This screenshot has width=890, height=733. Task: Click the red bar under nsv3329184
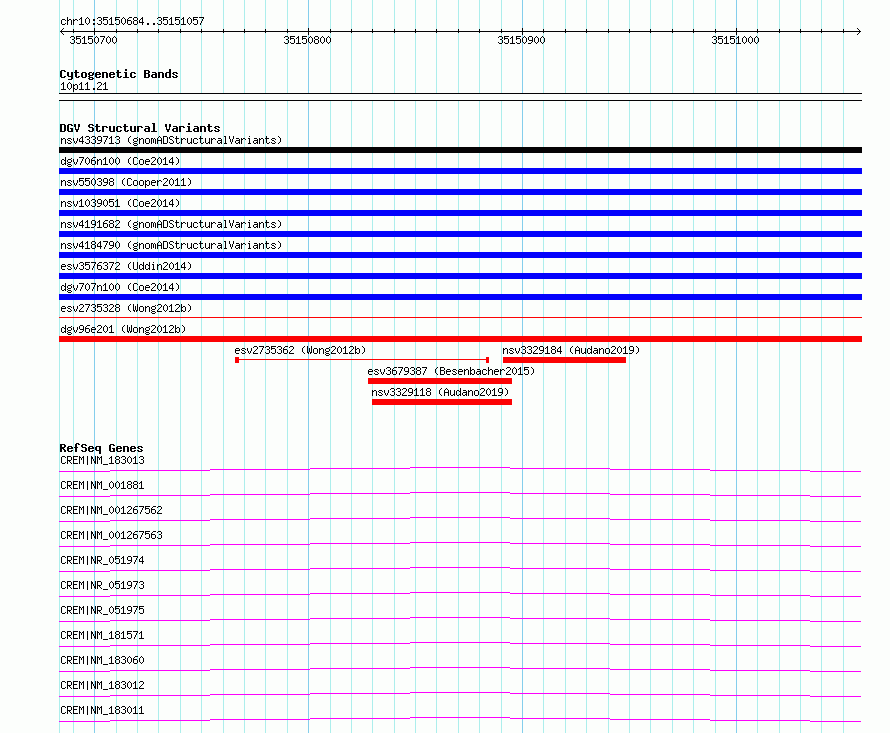tap(564, 360)
